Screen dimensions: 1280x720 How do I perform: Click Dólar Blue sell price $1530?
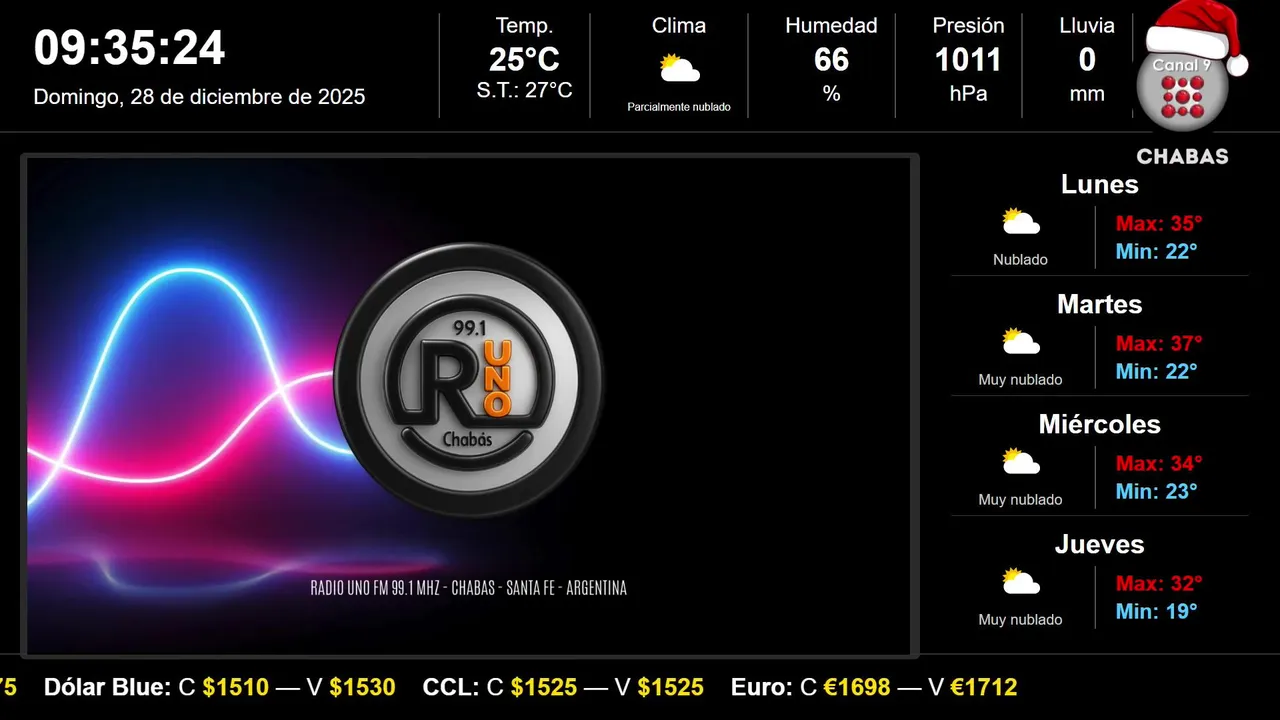click(x=362, y=687)
